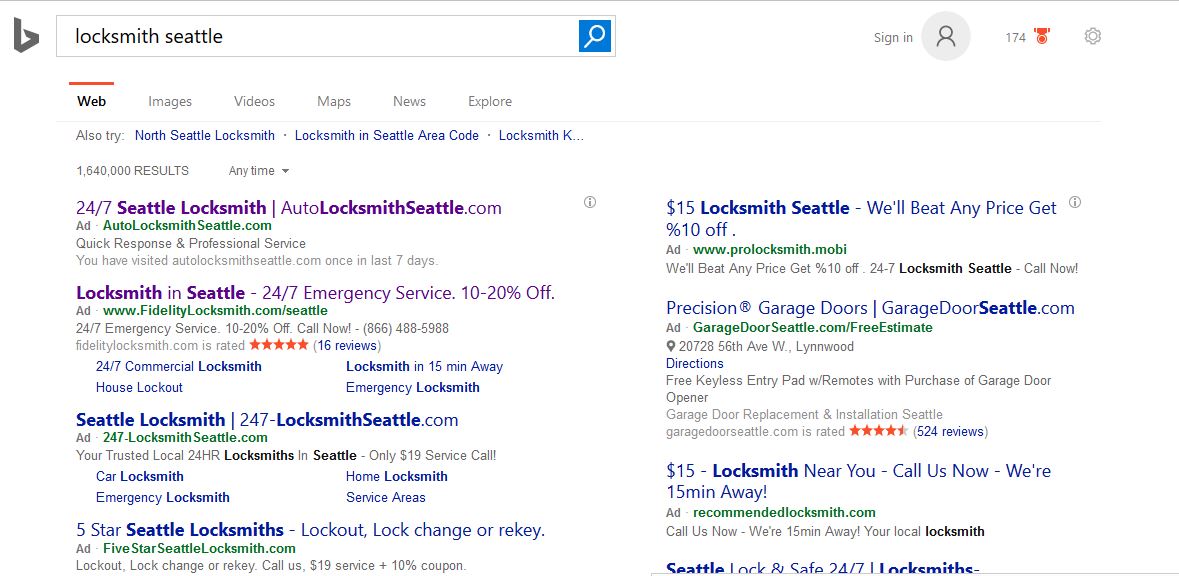The height and width of the screenshot is (576, 1179).
Task: Open Emergency Locksmith sitelink under Fidelity ad
Action: [x=413, y=388]
